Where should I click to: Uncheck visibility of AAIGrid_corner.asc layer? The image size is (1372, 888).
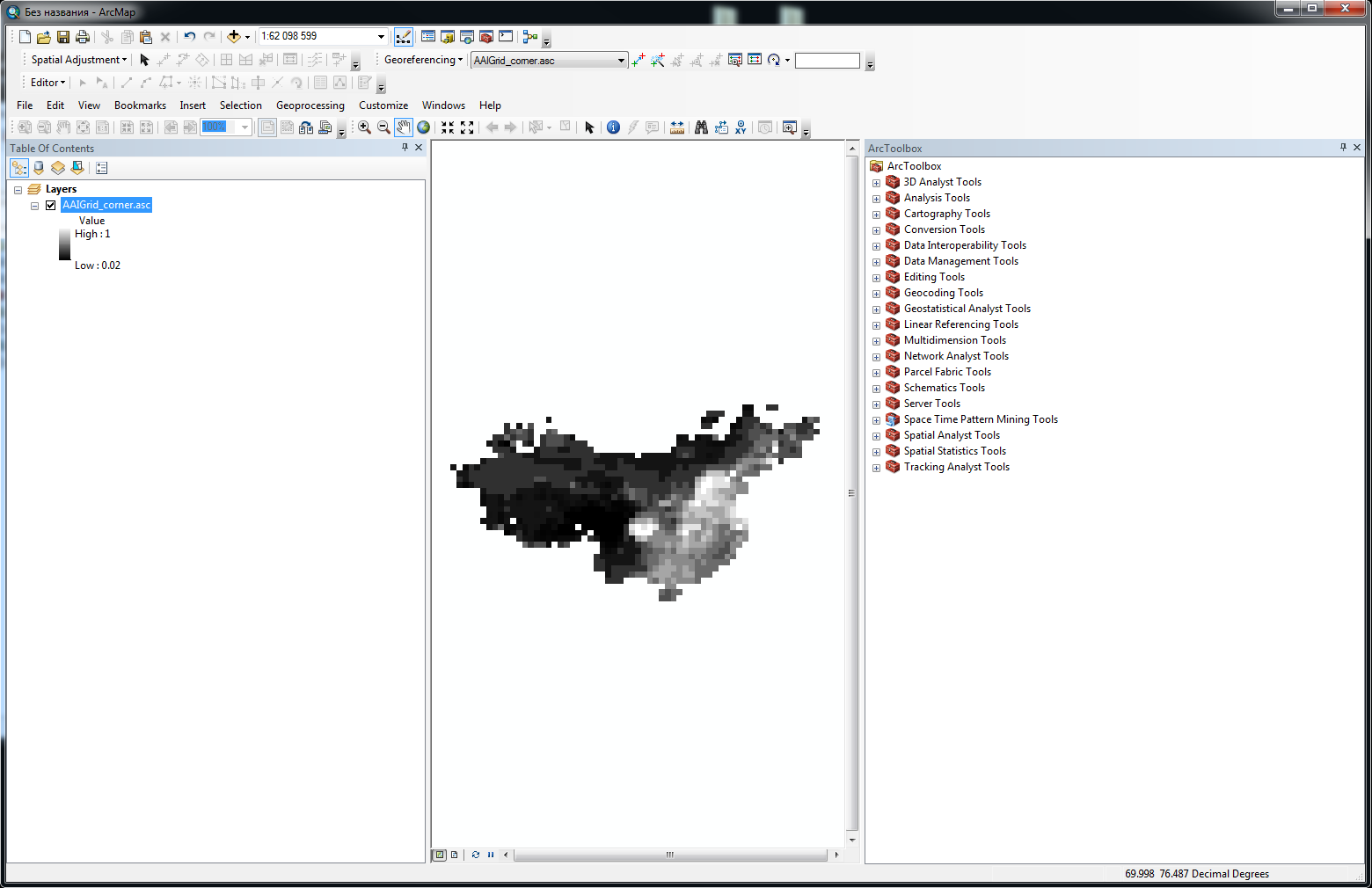(50, 204)
